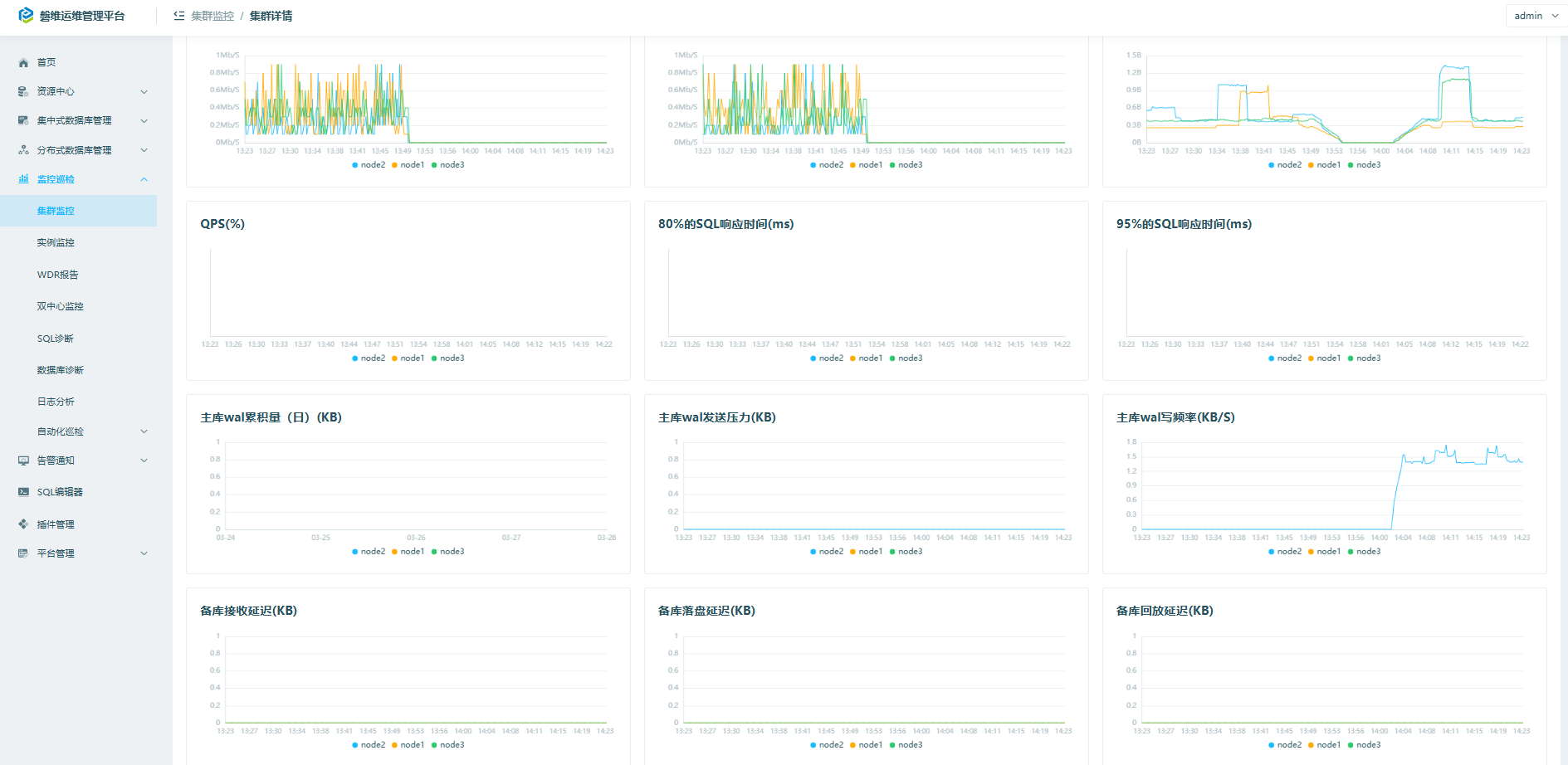Click the SQL编辑器 terminal icon
This screenshot has width=1568, height=765.
[23, 492]
